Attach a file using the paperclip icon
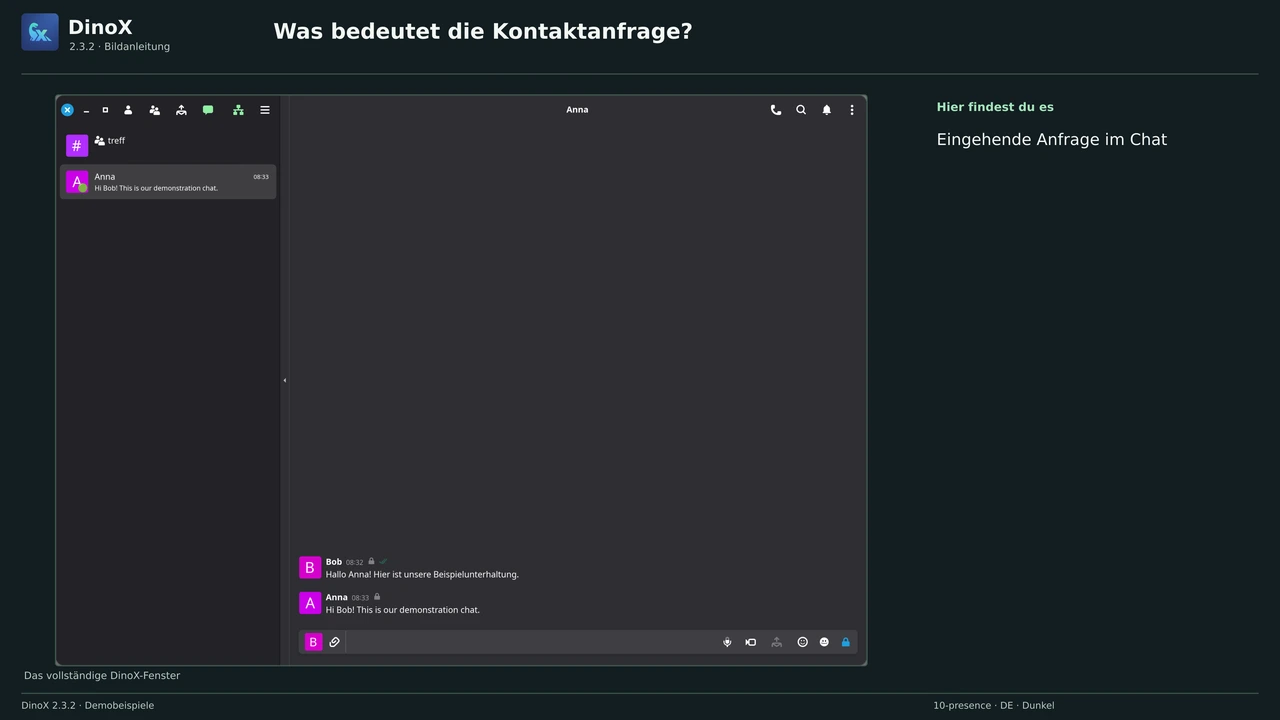This screenshot has width=1280, height=720. pos(335,642)
